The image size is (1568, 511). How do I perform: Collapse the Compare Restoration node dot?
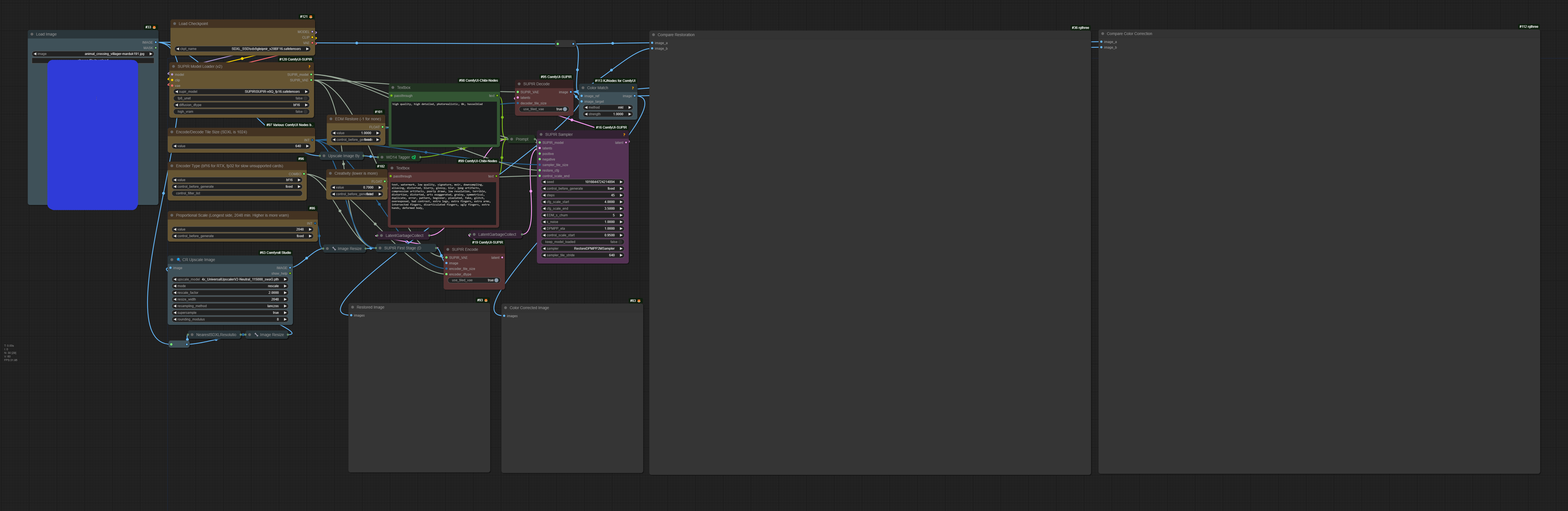pos(653,35)
